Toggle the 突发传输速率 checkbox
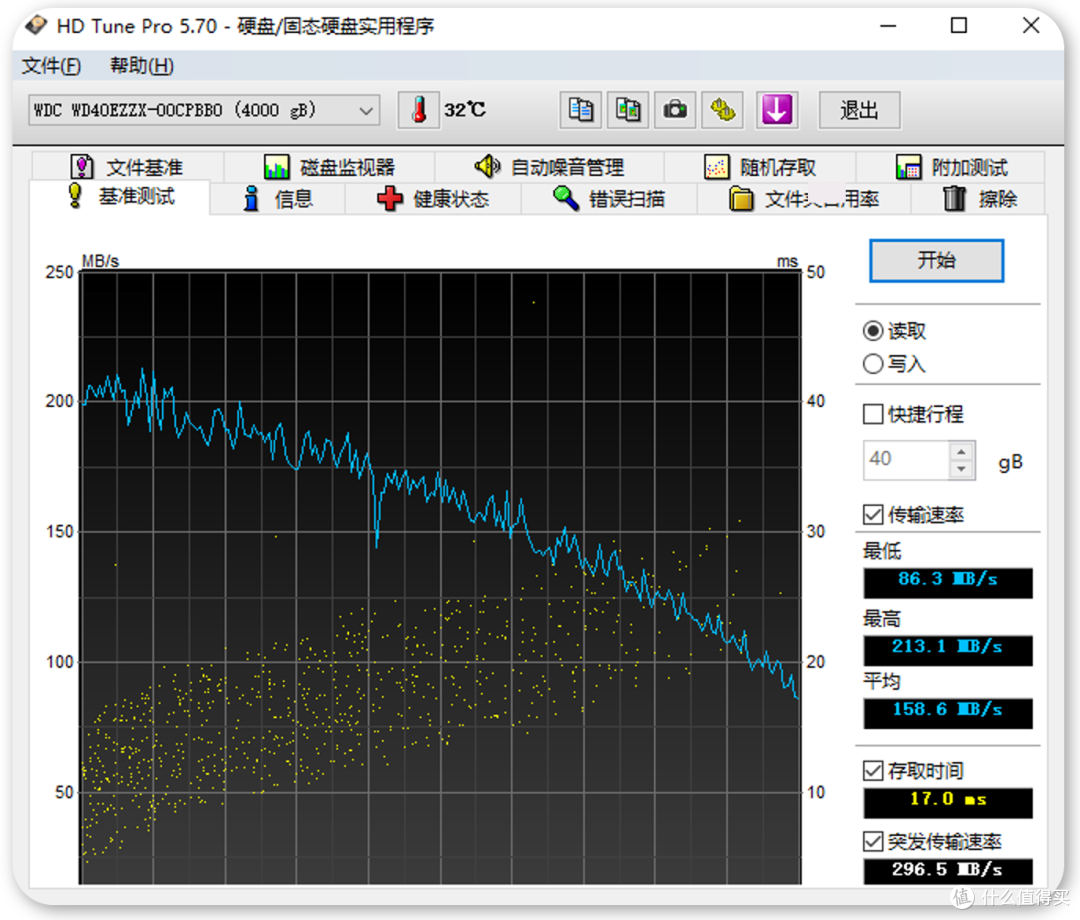 873,841
